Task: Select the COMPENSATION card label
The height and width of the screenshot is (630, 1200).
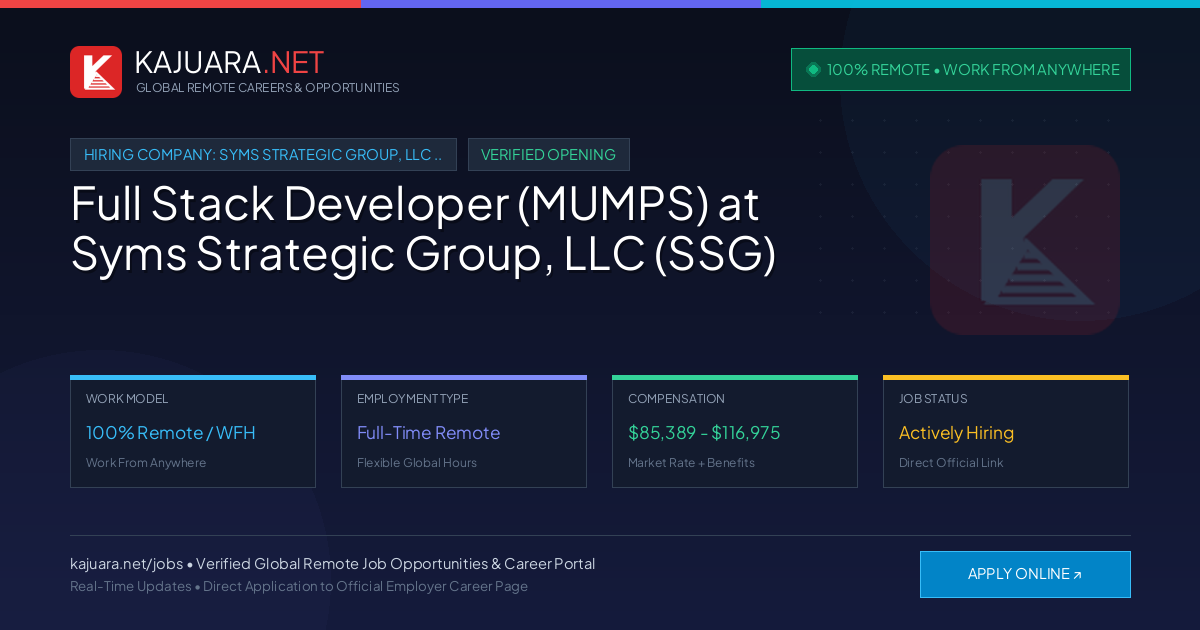Action: pyautogui.click(x=676, y=399)
